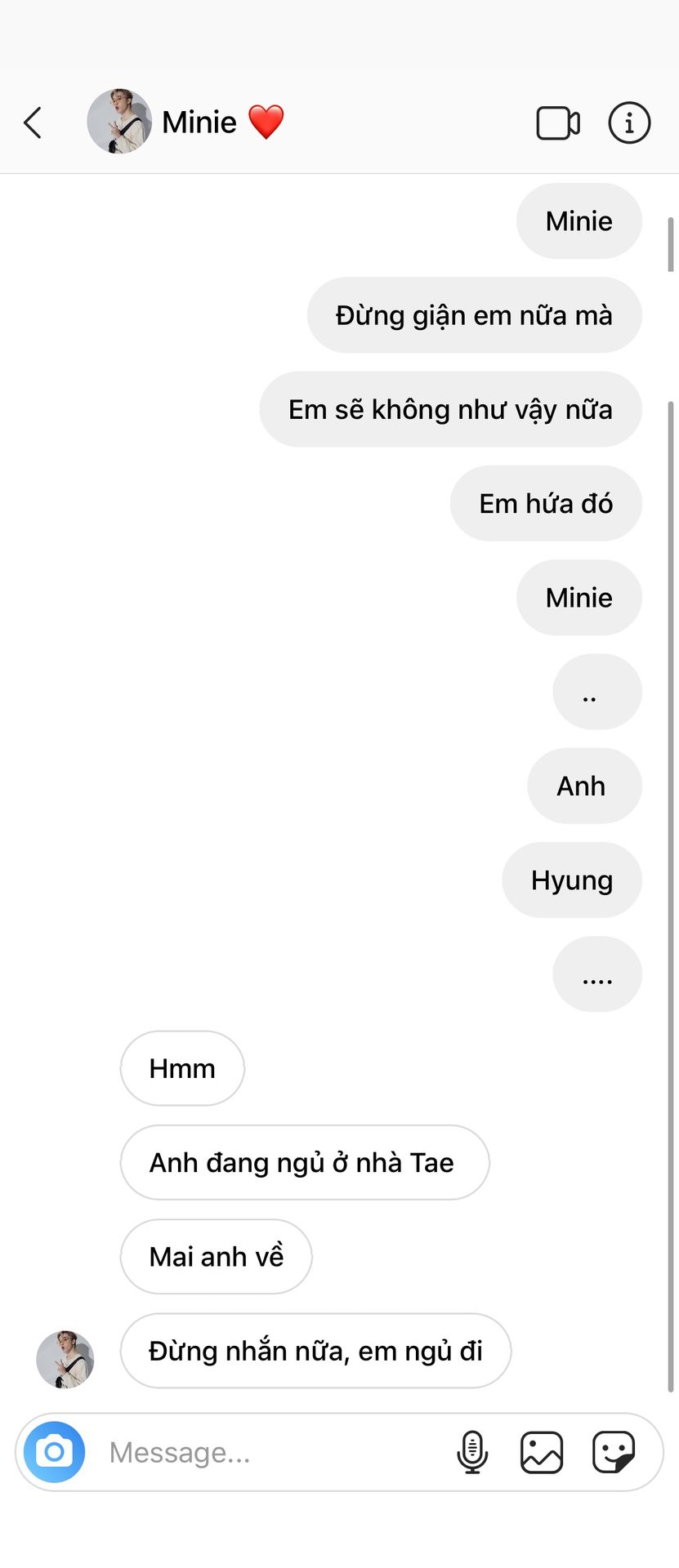
Task: Tap the 'Em hứa đó' message bubble
Action: 546,503
